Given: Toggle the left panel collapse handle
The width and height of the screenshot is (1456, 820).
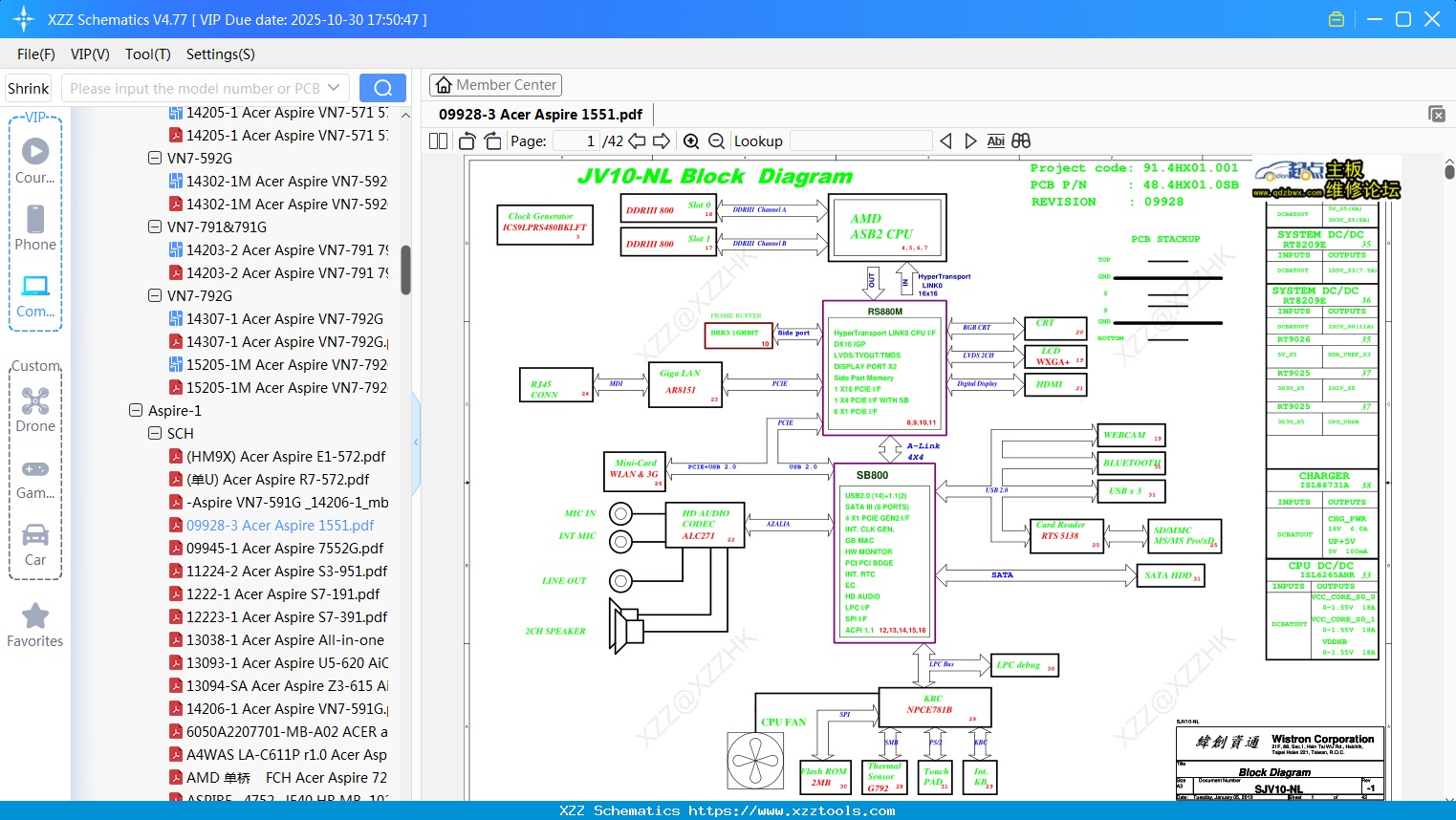Looking at the screenshot, I should pyautogui.click(x=416, y=442).
